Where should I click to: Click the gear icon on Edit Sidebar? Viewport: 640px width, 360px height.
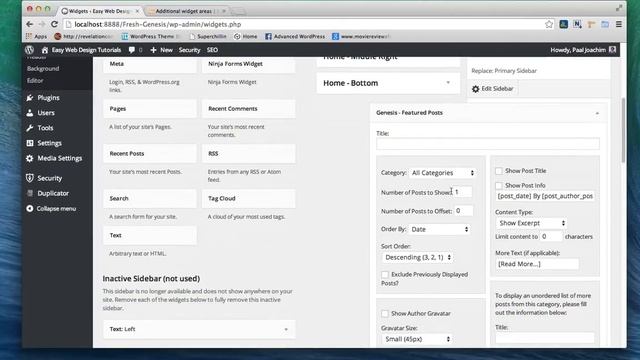476,89
